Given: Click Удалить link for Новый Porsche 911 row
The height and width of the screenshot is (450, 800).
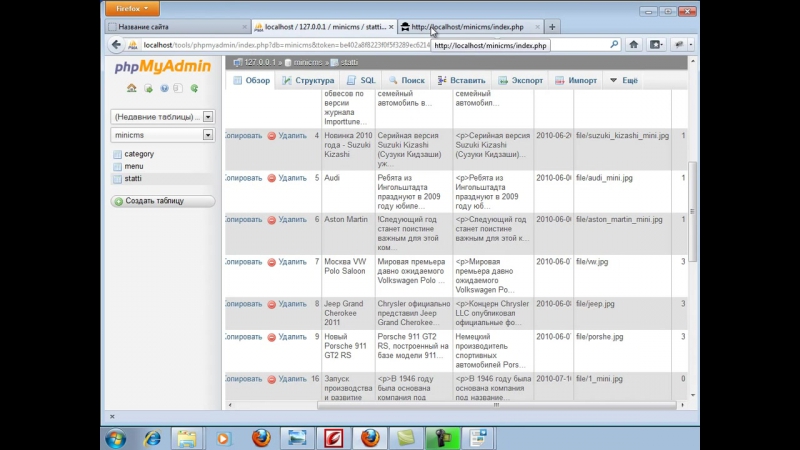Looking at the screenshot, I should pos(292,337).
